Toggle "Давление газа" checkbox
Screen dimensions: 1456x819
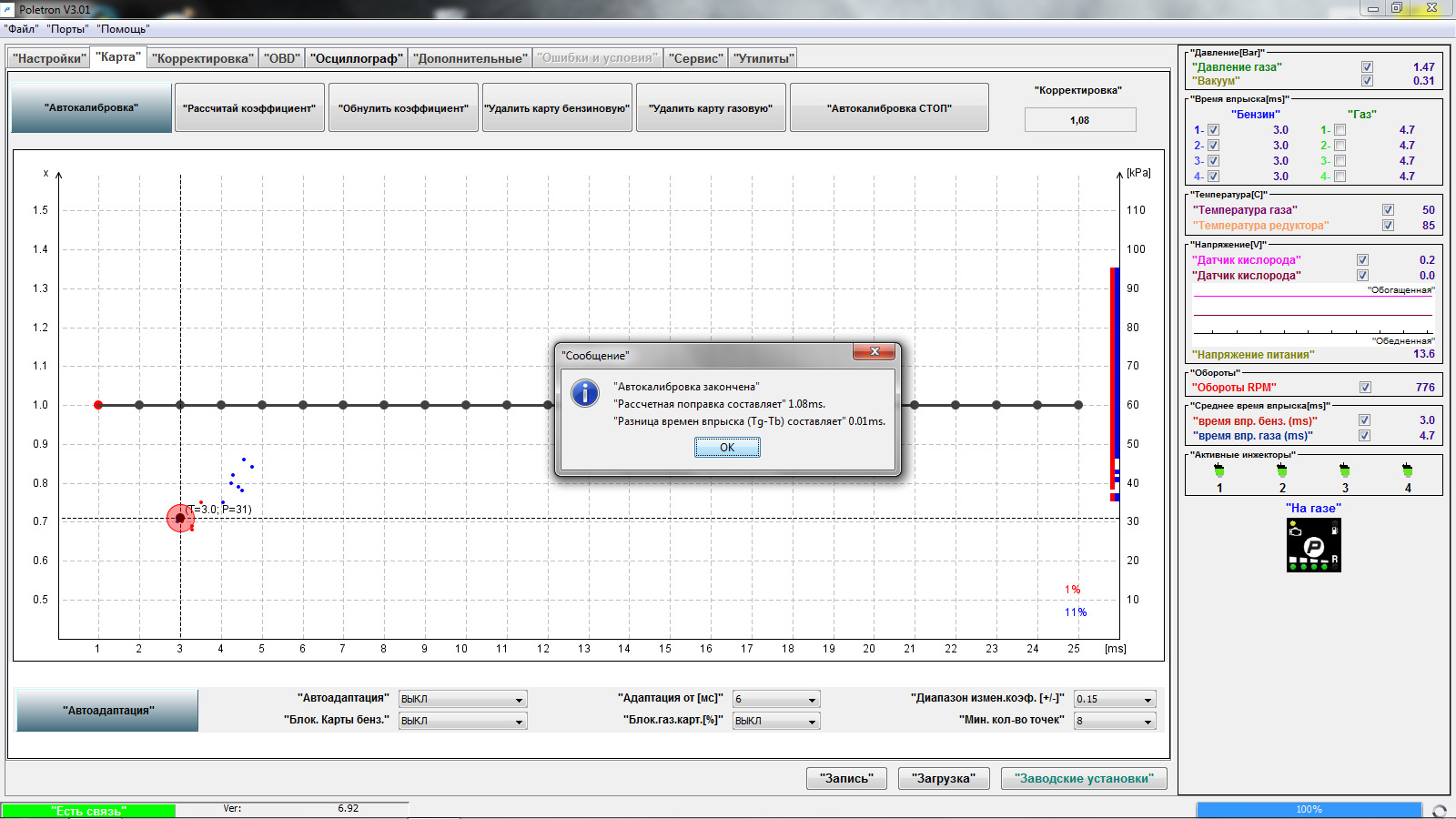(x=1367, y=67)
